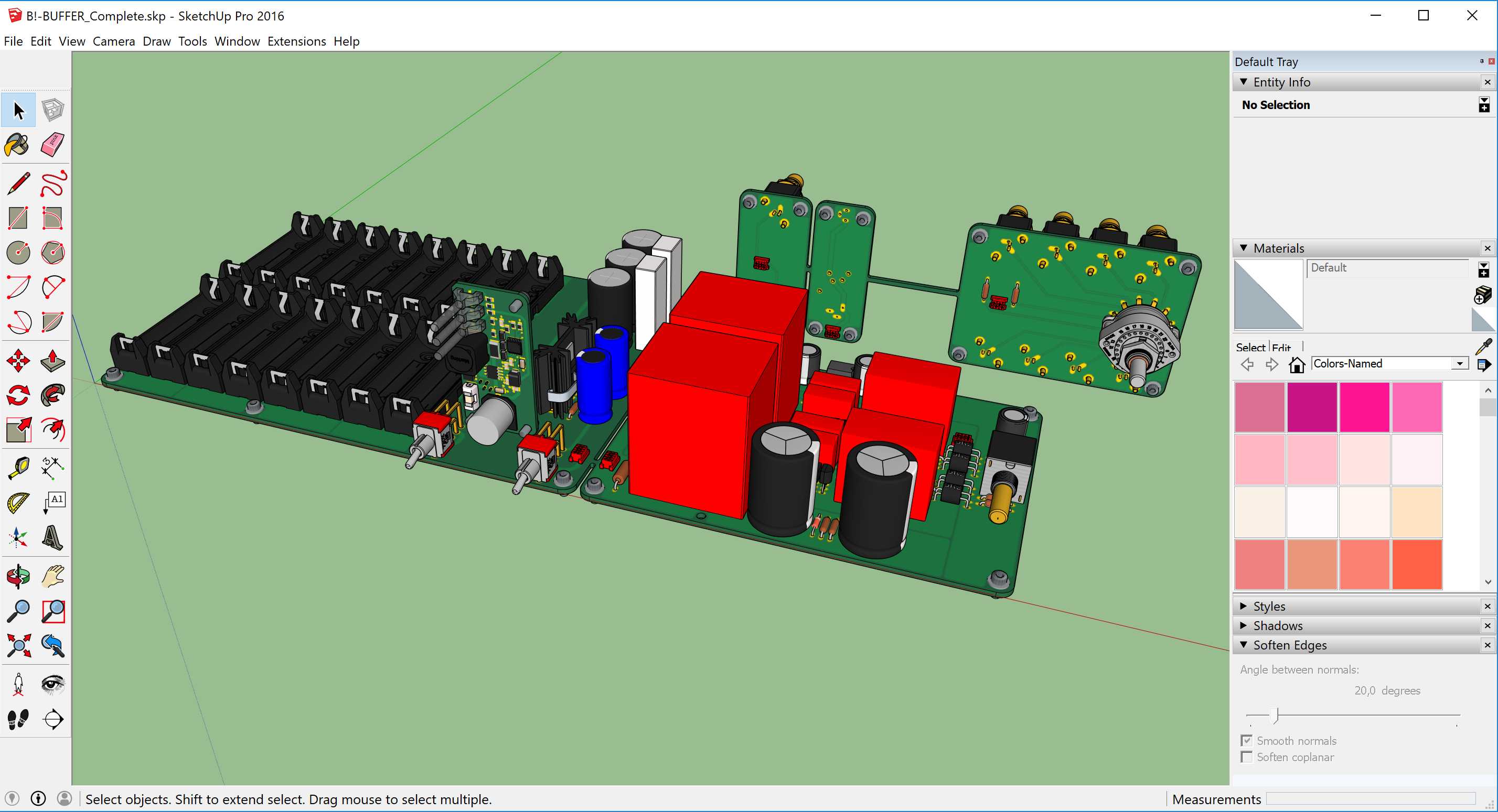Choose the deep pink color swatch
Viewport: 1498px width, 812px height.
(1364, 407)
